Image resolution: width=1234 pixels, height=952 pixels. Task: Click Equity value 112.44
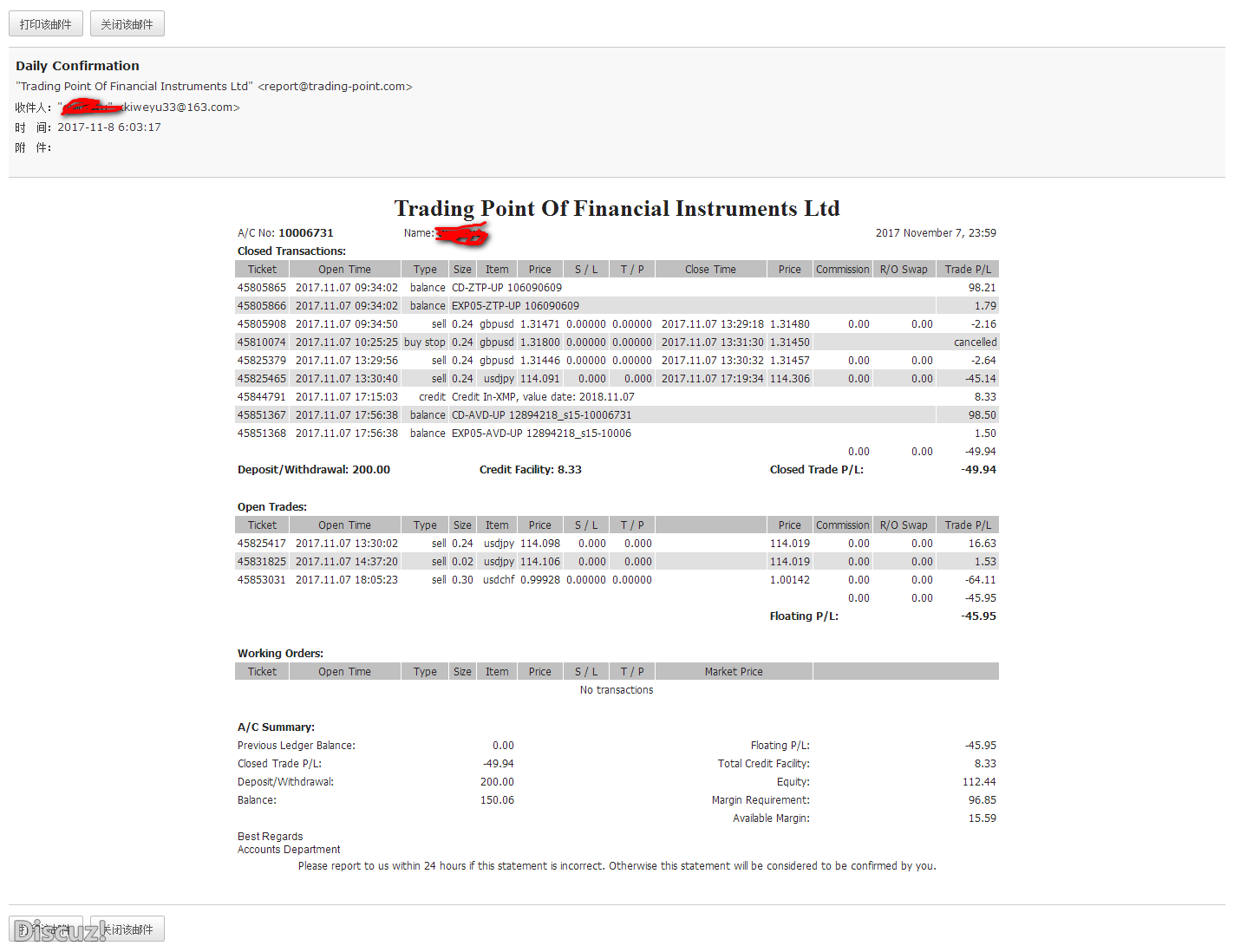979,782
